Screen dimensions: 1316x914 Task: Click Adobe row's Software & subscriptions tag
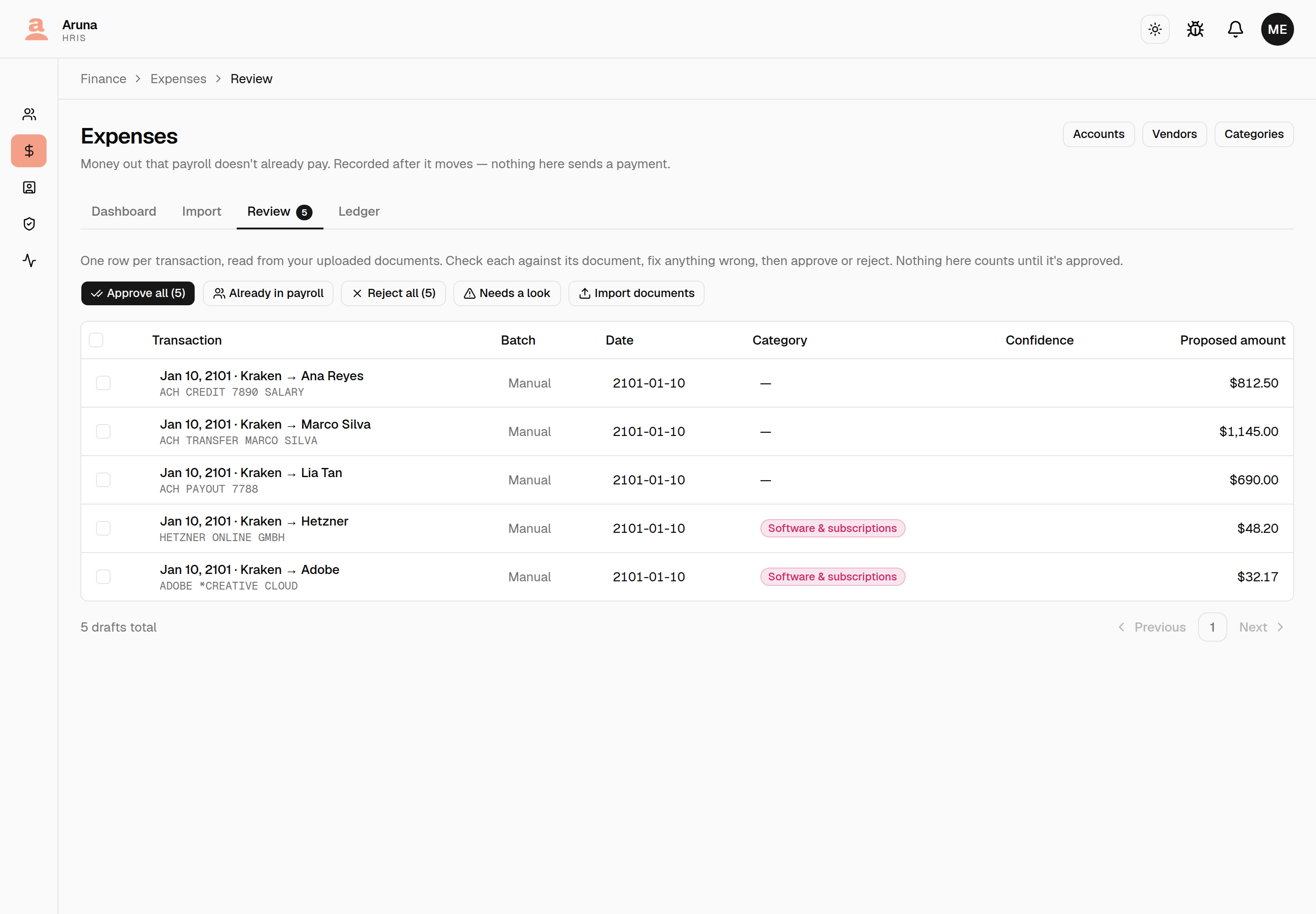click(833, 577)
